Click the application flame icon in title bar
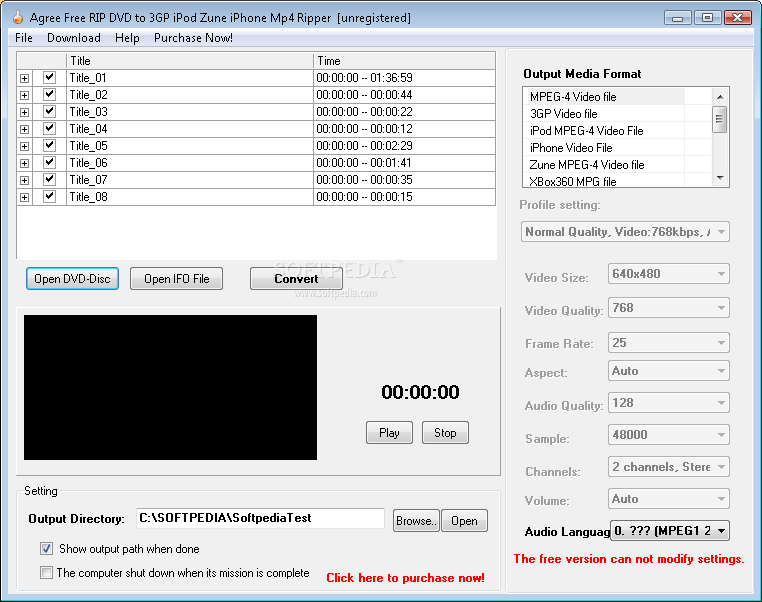Viewport: 762px width, 602px height. (x=18, y=18)
